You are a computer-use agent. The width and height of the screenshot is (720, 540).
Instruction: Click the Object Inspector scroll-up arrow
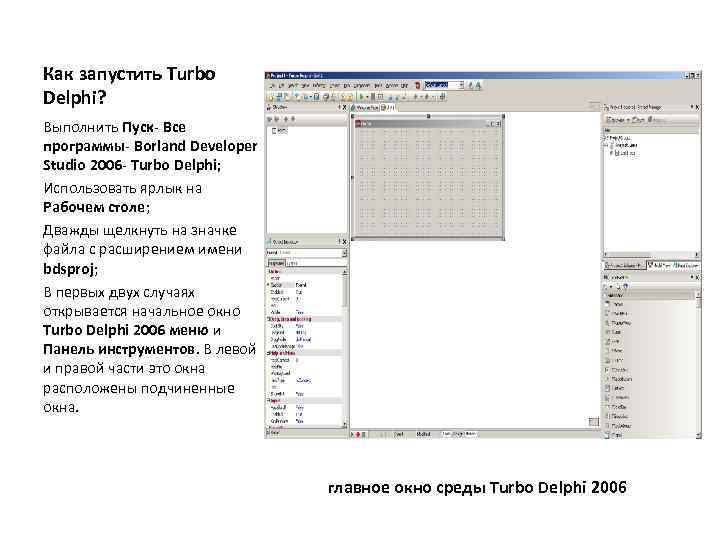(345, 272)
